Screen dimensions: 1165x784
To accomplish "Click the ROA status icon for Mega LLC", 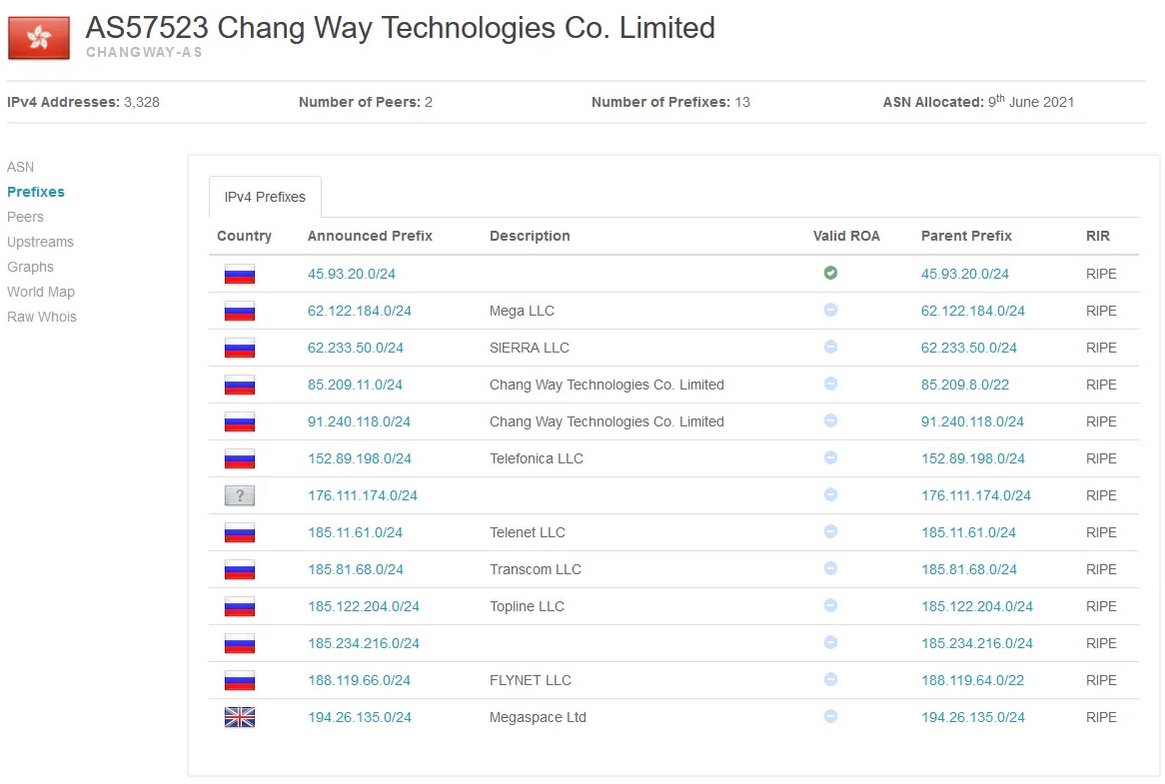I will 830,310.
